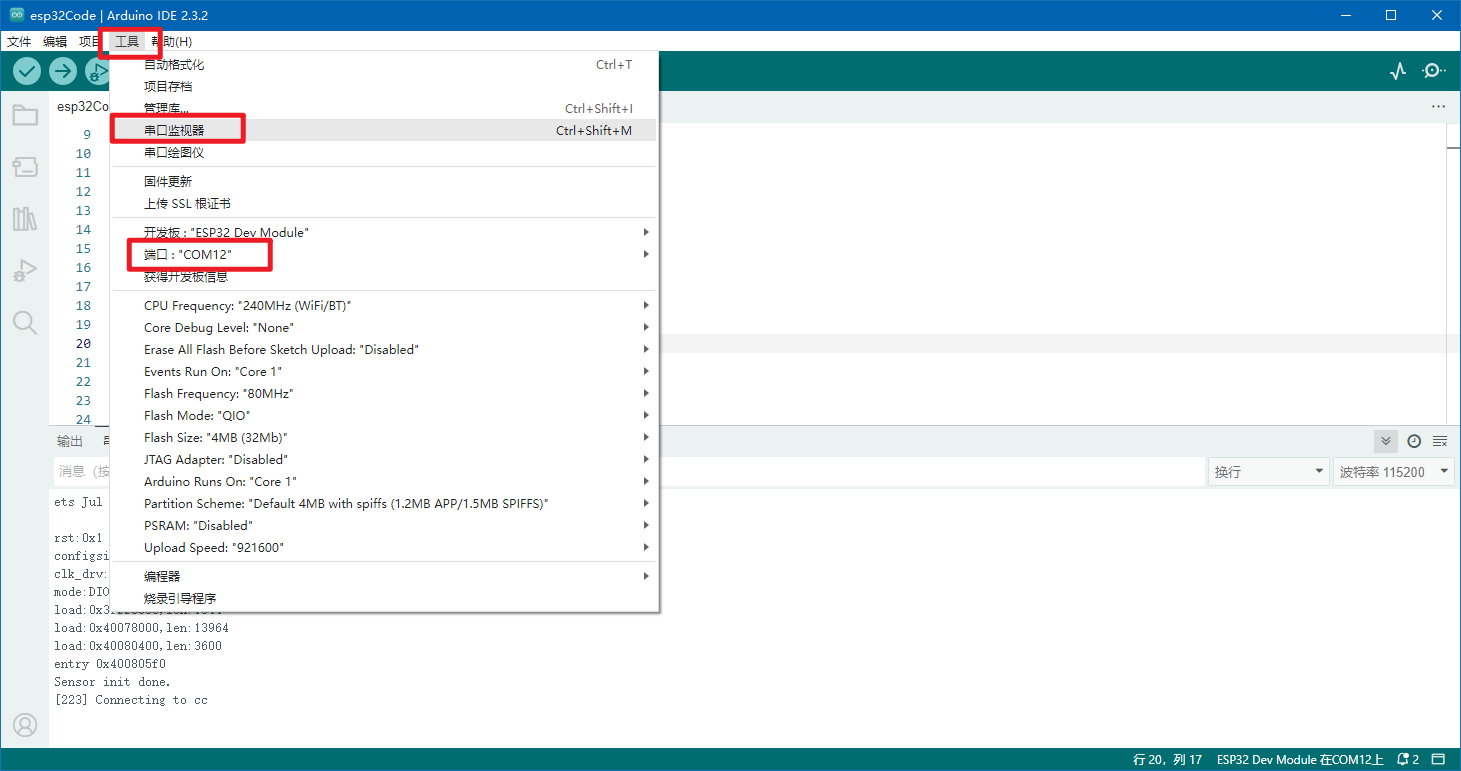
Task: Toggle timestamp clock icon in serial monitor
Action: coord(1414,441)
